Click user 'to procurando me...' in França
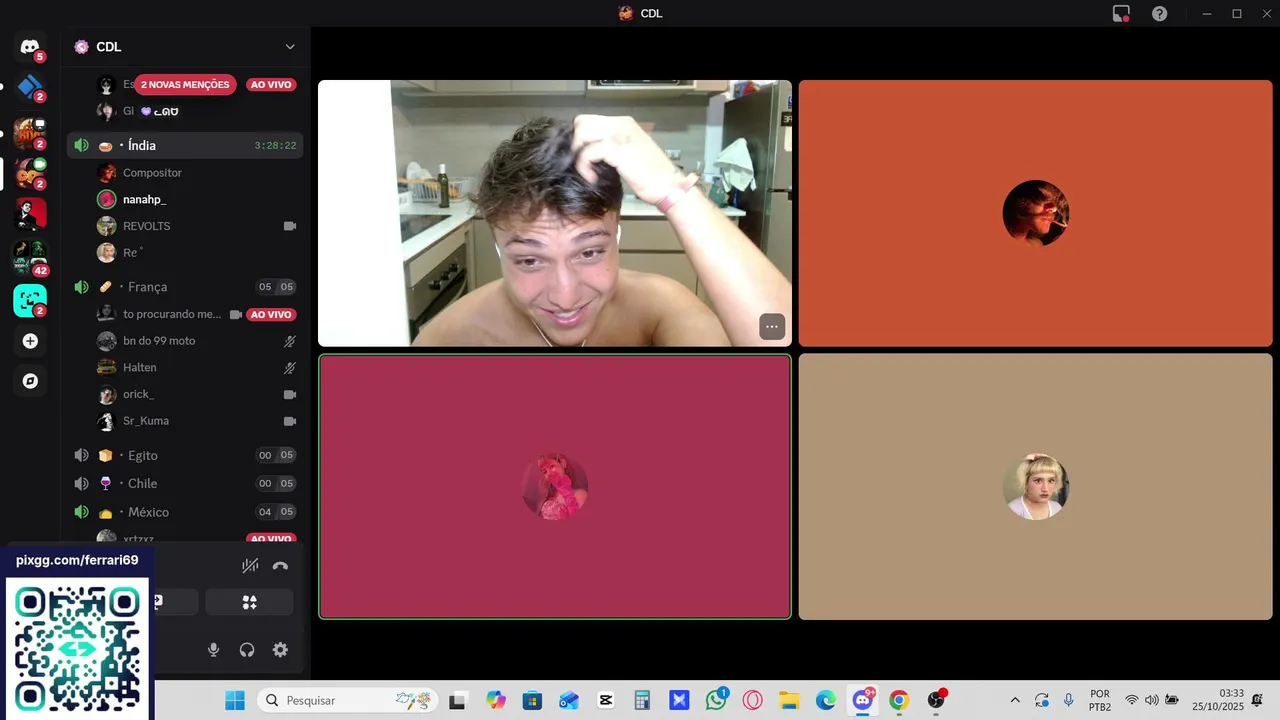Screen dimensions: 1280x720 [171, 314]
